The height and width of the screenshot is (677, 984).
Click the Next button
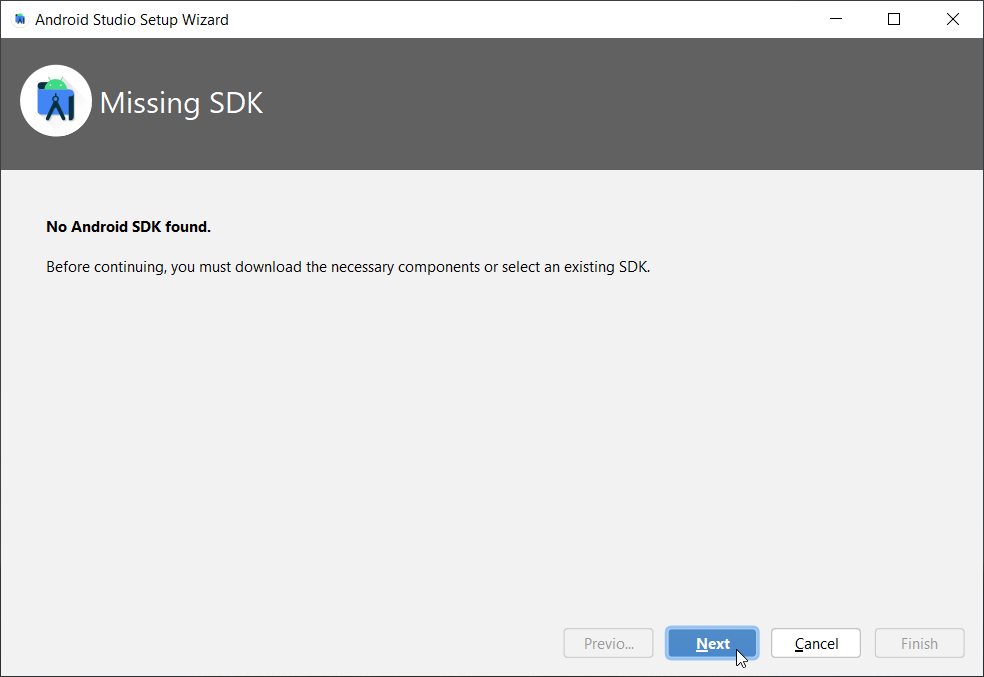[x=712, y=644]
